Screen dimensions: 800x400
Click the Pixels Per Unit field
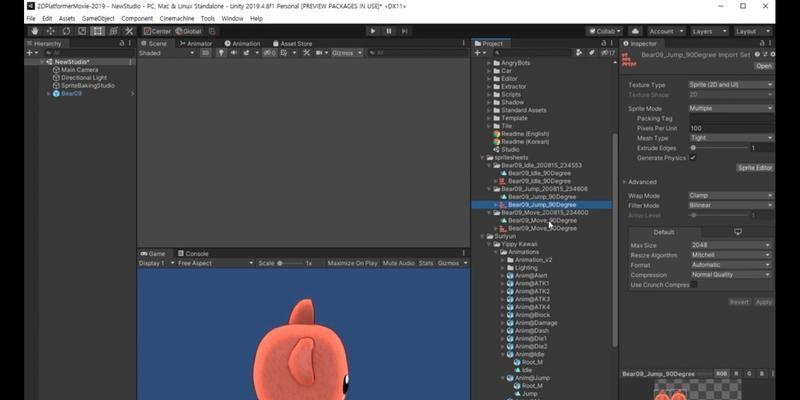pyautogui.click(x=732, y=129)
